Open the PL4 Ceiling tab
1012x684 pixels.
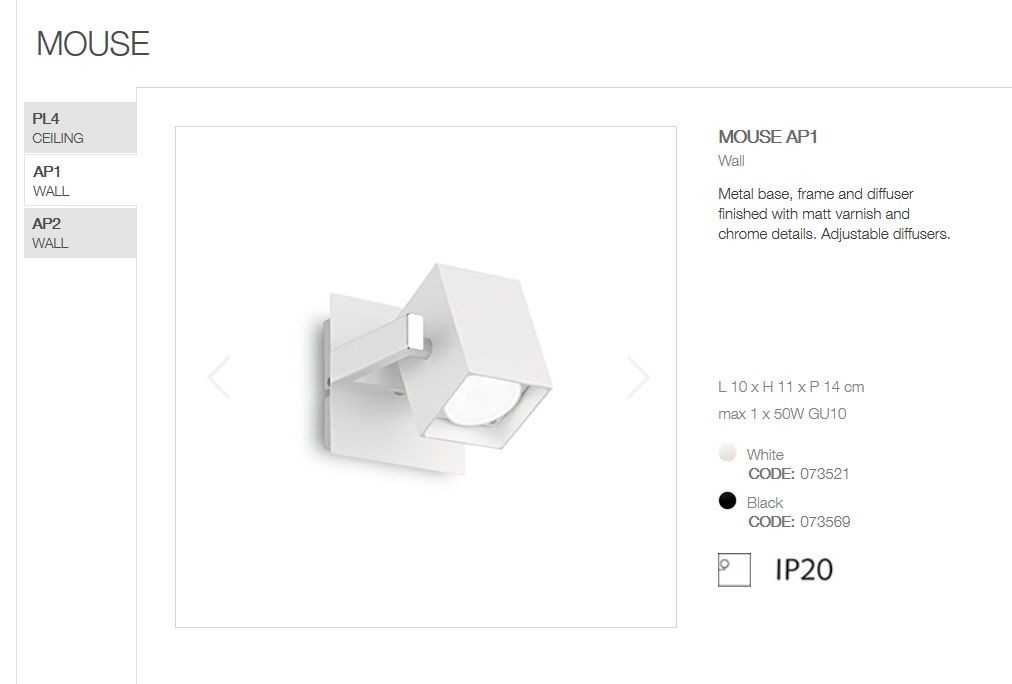point(80,128)
